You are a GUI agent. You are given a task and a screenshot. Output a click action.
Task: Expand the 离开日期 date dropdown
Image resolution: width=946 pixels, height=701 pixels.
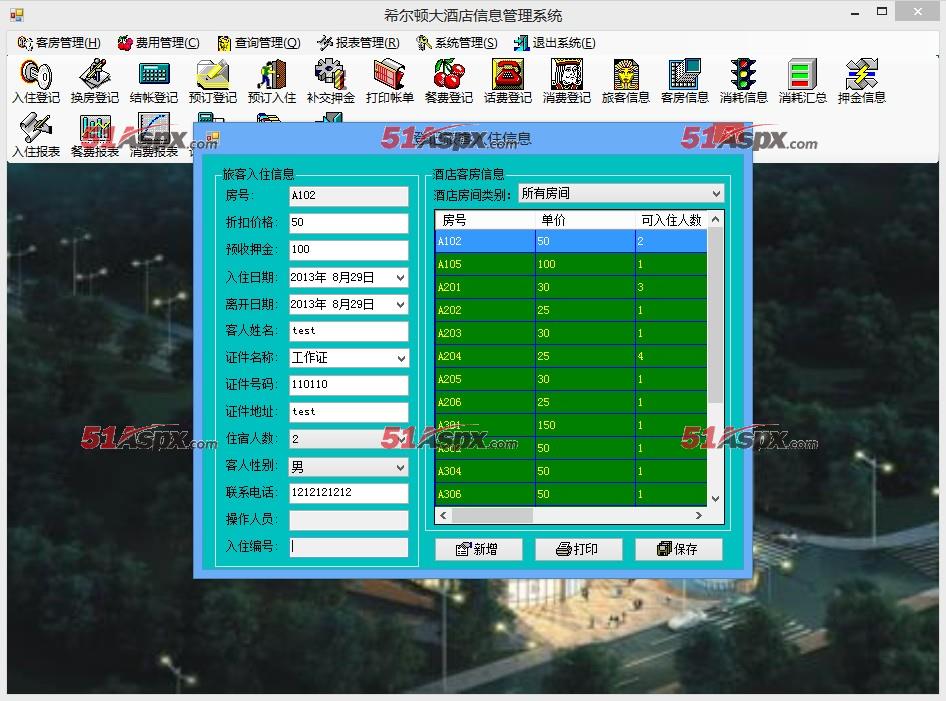tap(401, 305)
